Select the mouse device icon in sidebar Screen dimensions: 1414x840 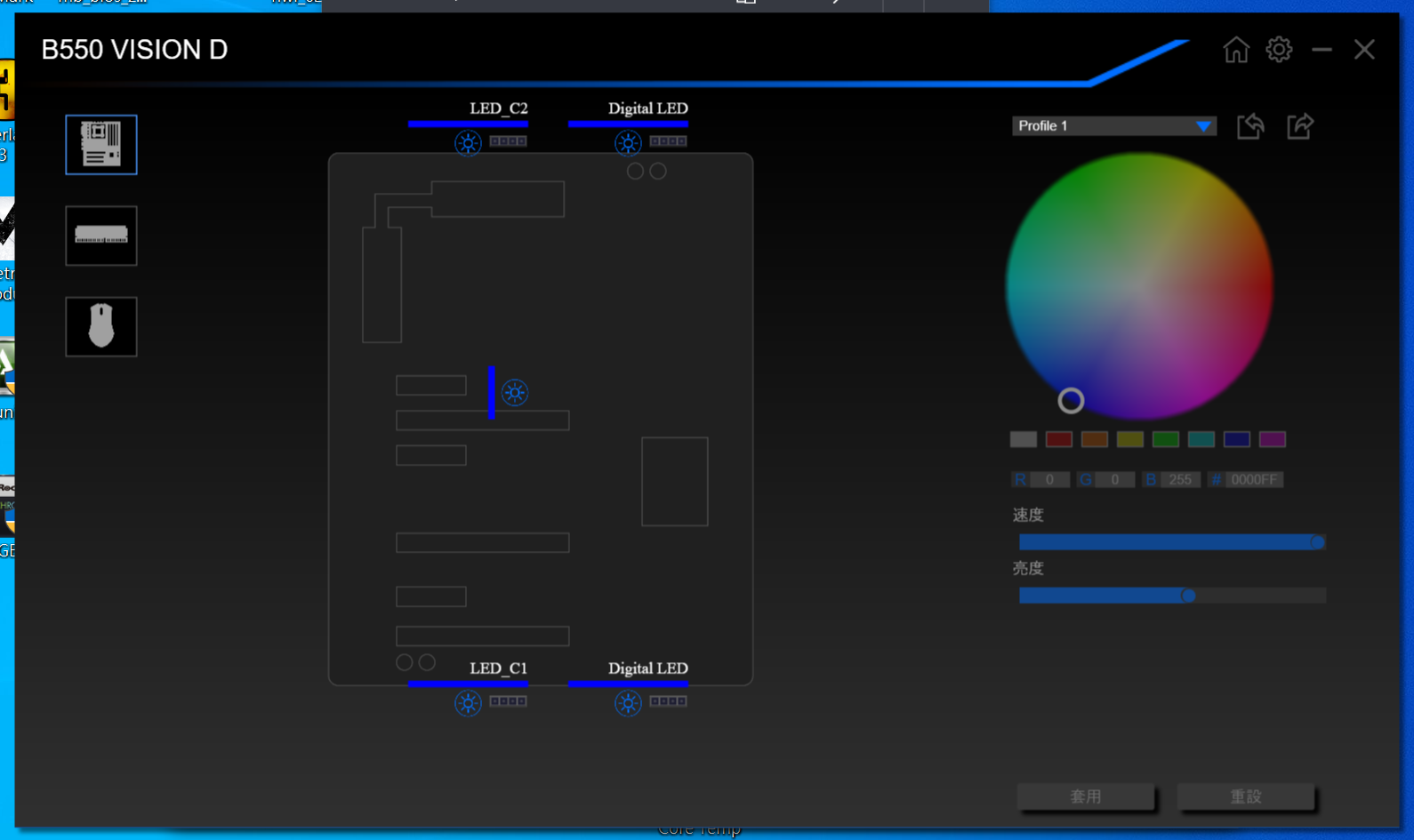click(101, 326)
